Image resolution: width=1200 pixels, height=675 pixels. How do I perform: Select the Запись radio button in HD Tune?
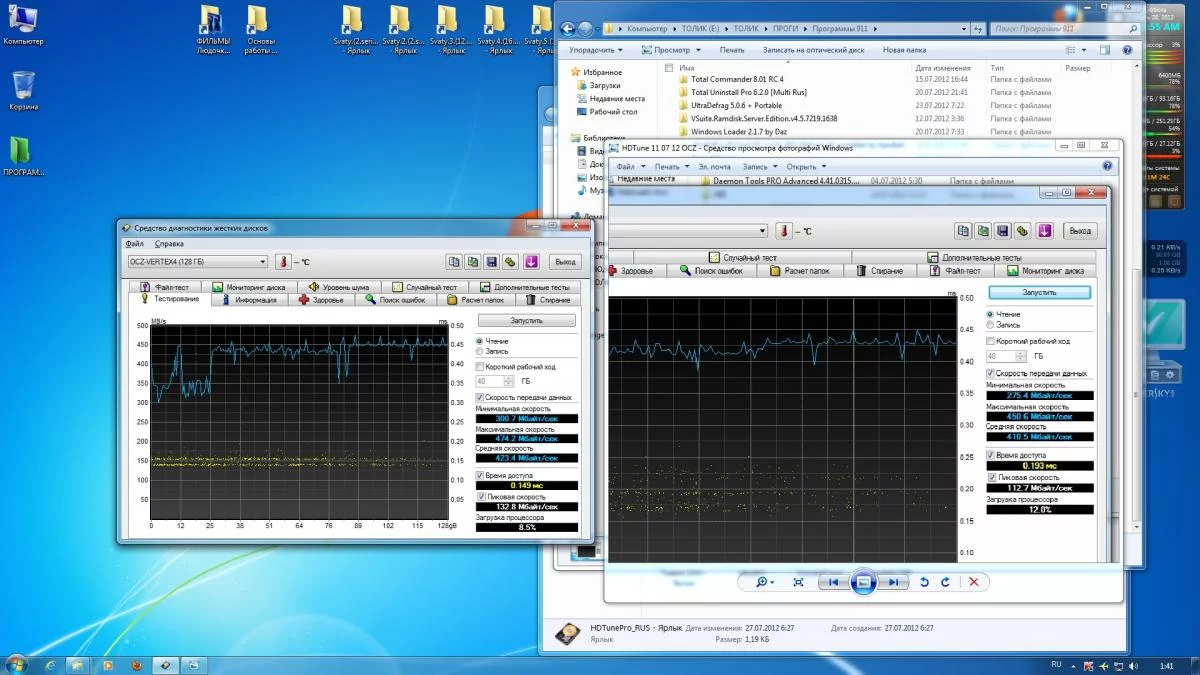[x=479, y=352]
